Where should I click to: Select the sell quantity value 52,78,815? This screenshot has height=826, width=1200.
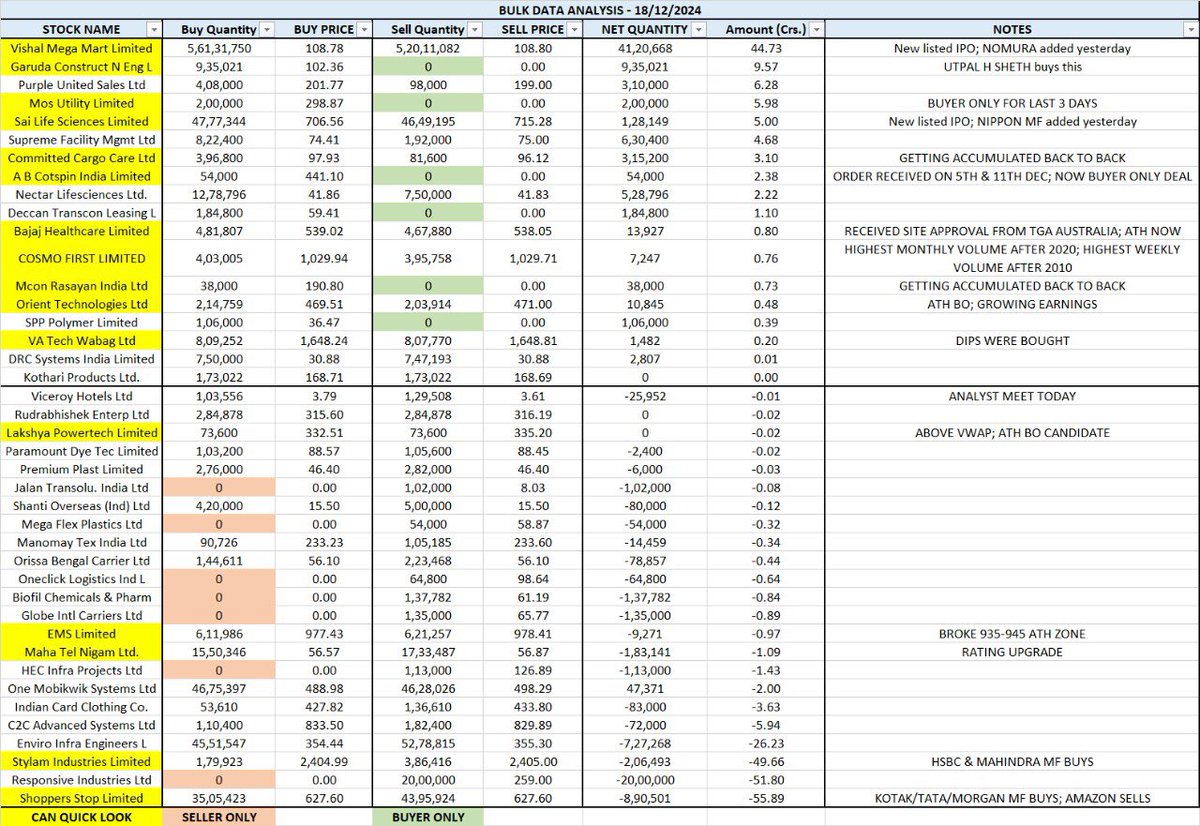click(427, 744)
